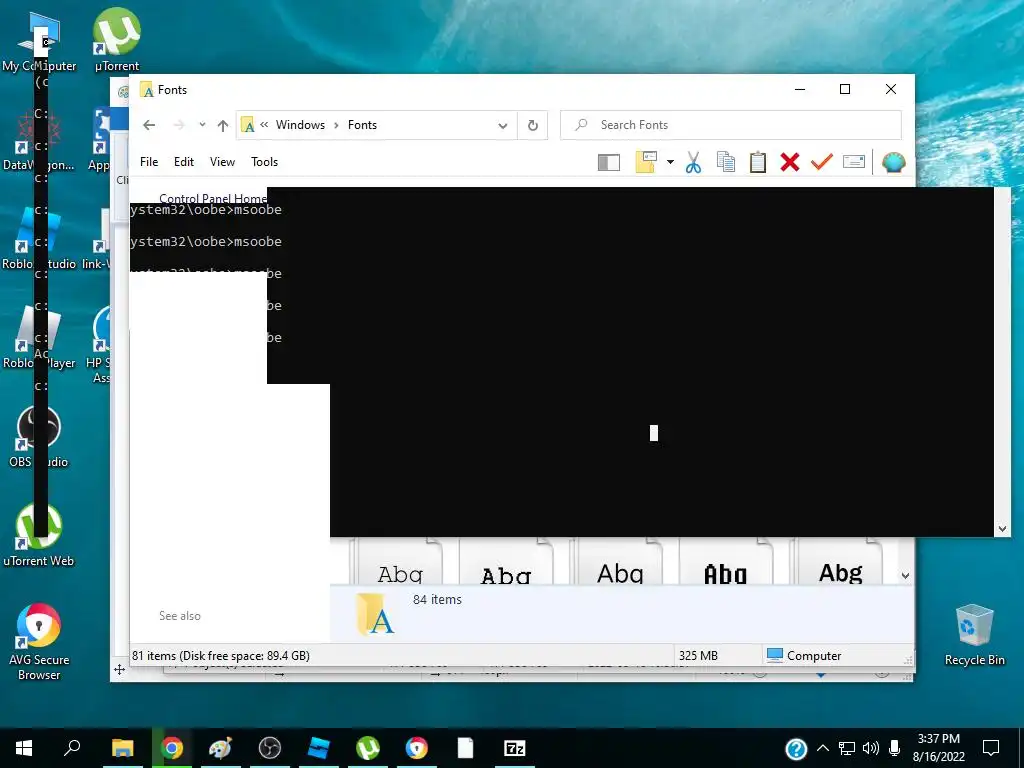Show hidden tray icons chevron

click(x=823, y=748)
